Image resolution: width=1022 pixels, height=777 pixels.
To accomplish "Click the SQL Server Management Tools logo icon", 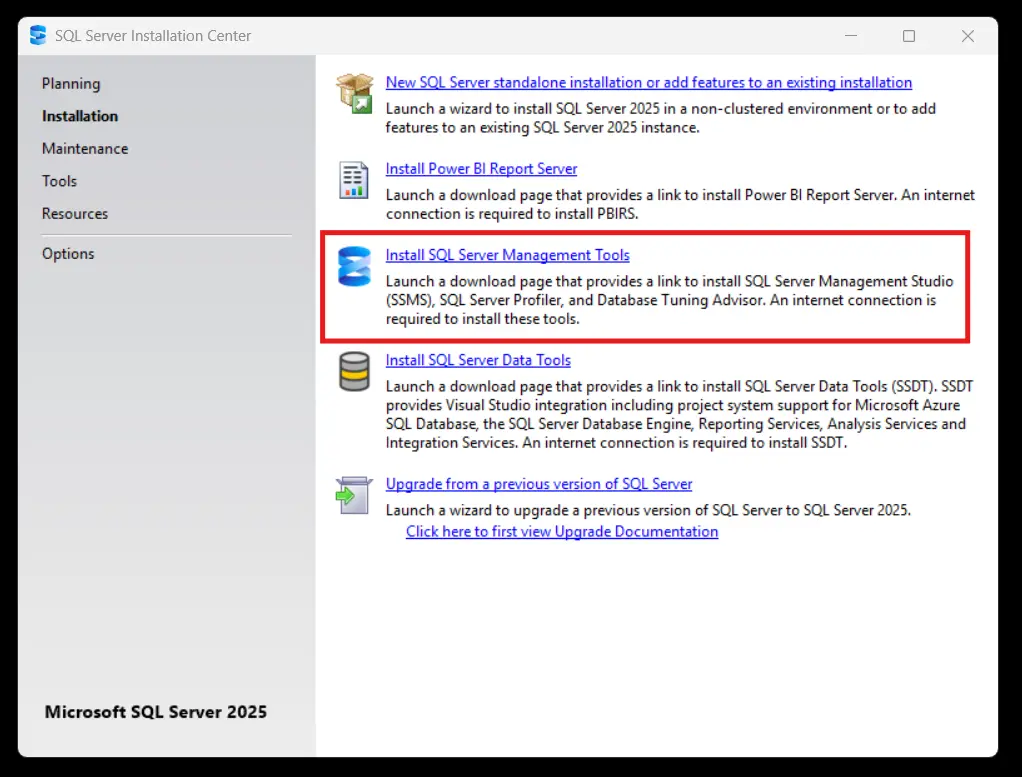I will click(x=353, y=266).
